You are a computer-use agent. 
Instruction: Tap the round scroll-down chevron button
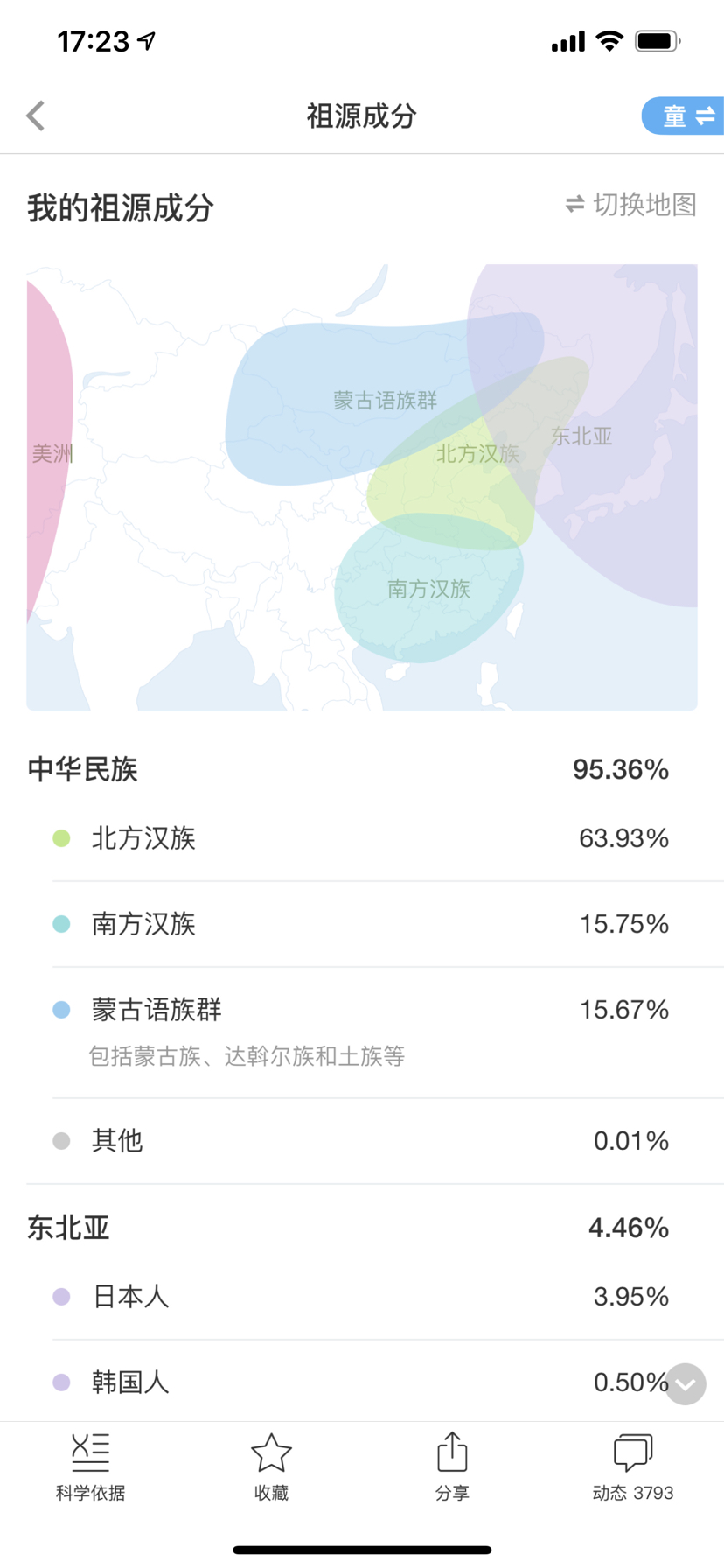[x=685, y=1383]
